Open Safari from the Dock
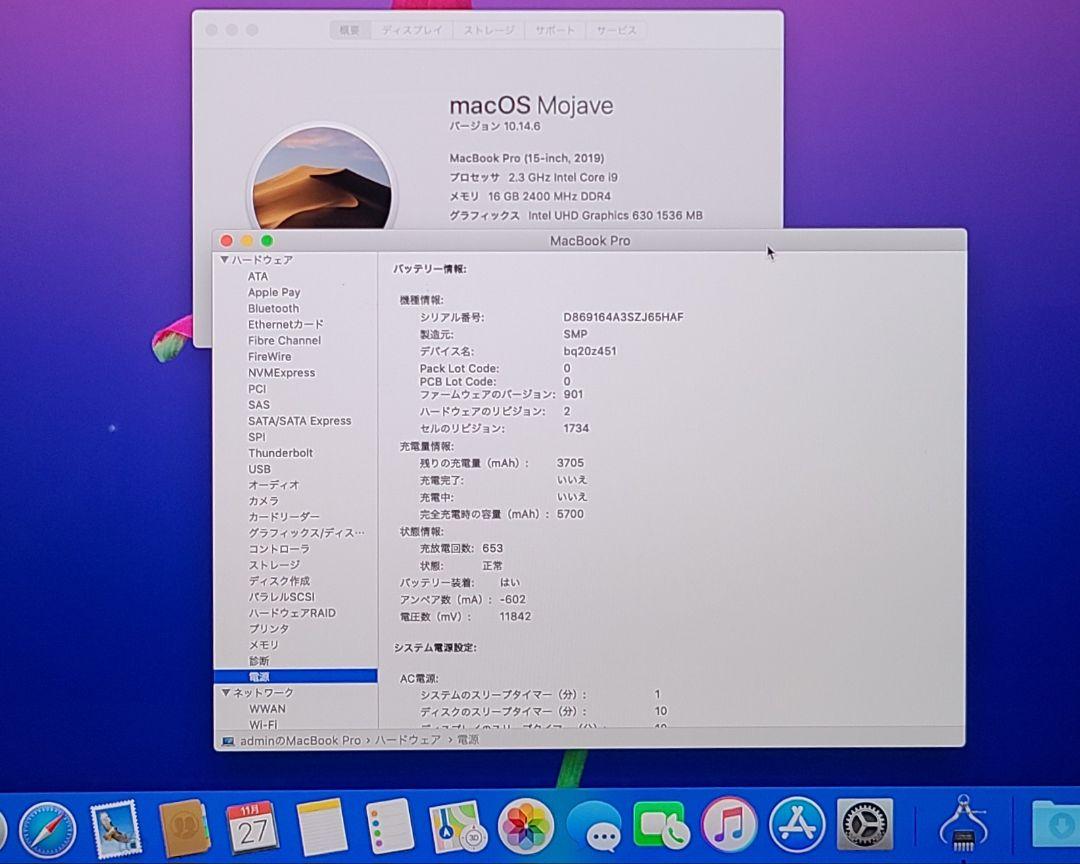 [48, 829]
